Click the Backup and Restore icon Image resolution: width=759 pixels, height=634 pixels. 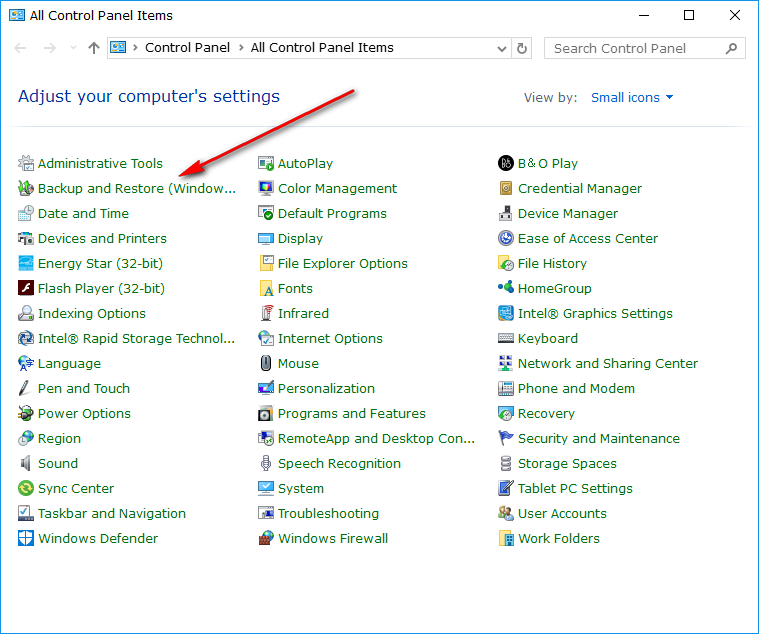26,188
